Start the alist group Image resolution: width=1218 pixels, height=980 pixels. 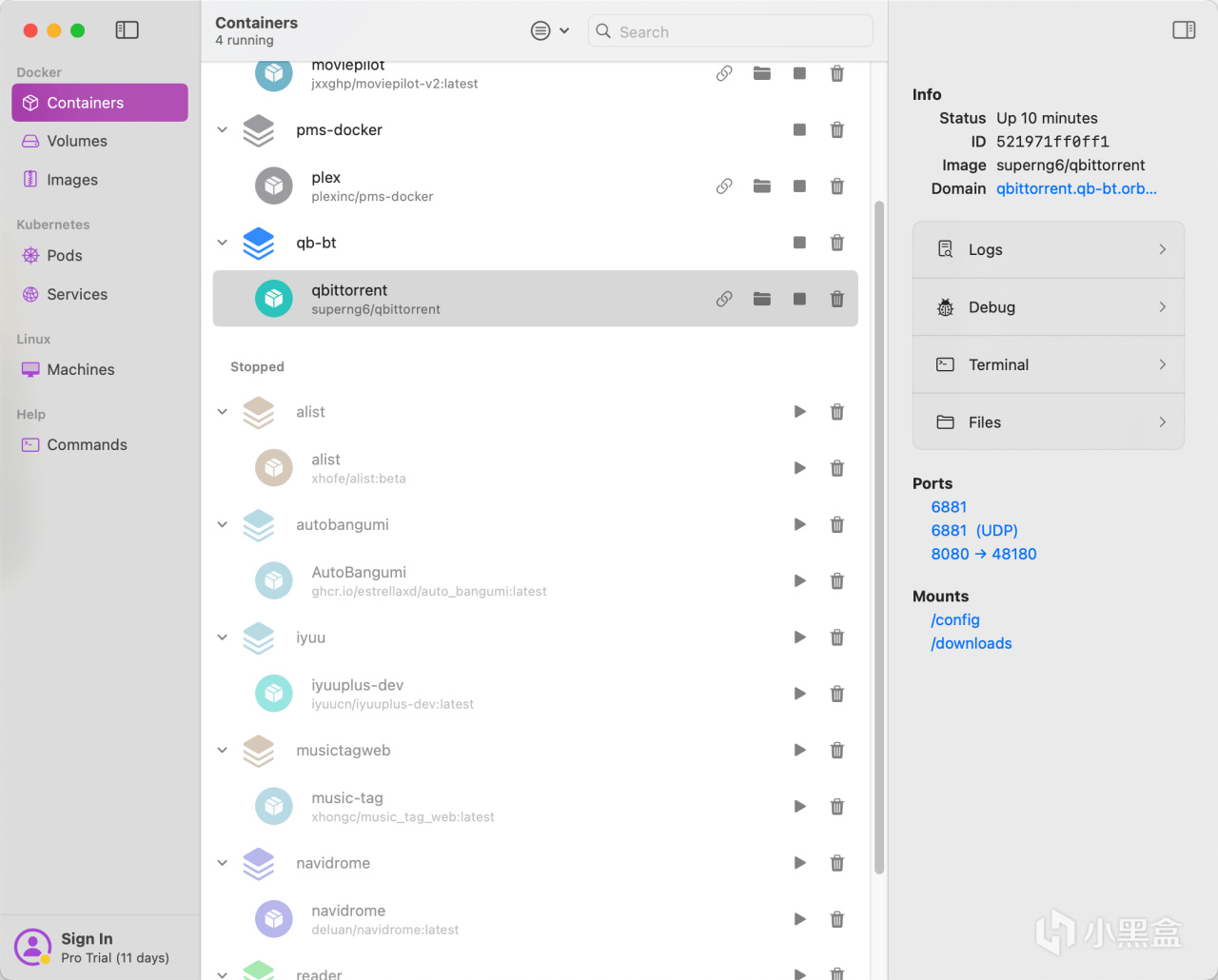799,412
